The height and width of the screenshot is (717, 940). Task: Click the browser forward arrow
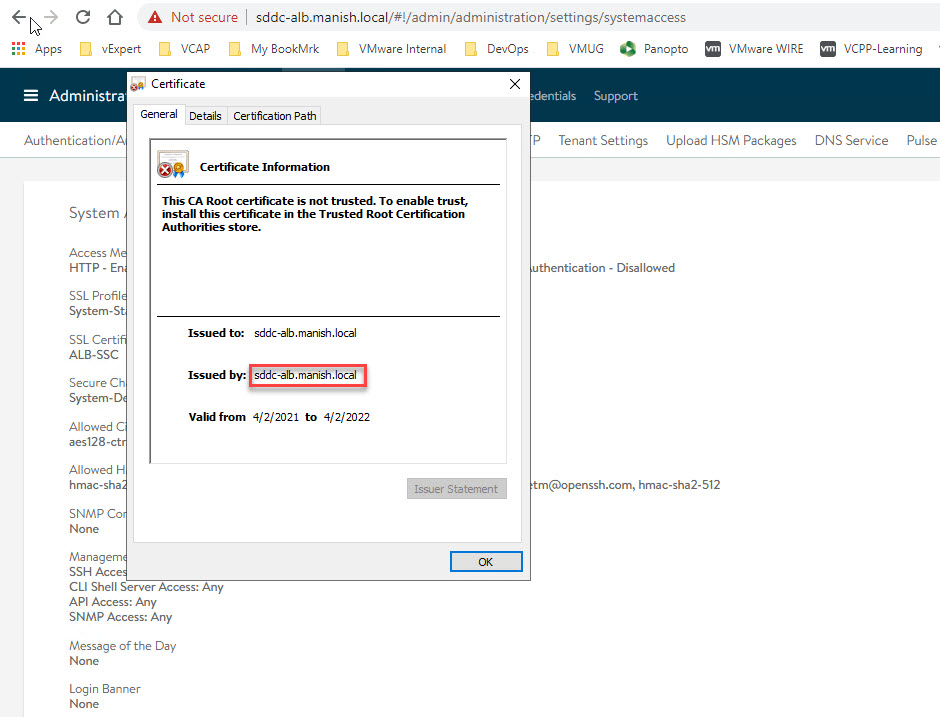pyautogui.click(x=51, y=17)
